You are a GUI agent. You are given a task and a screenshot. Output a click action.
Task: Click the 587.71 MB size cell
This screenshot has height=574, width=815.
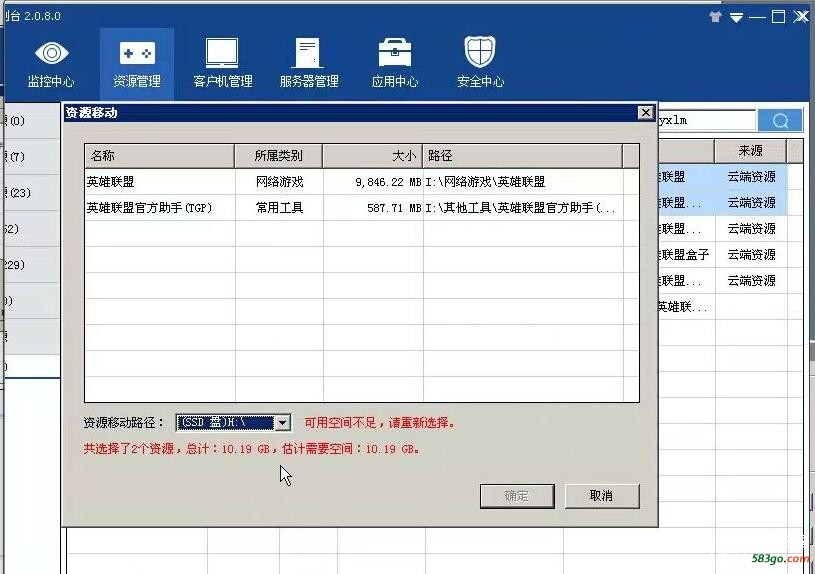coord(394,208)
